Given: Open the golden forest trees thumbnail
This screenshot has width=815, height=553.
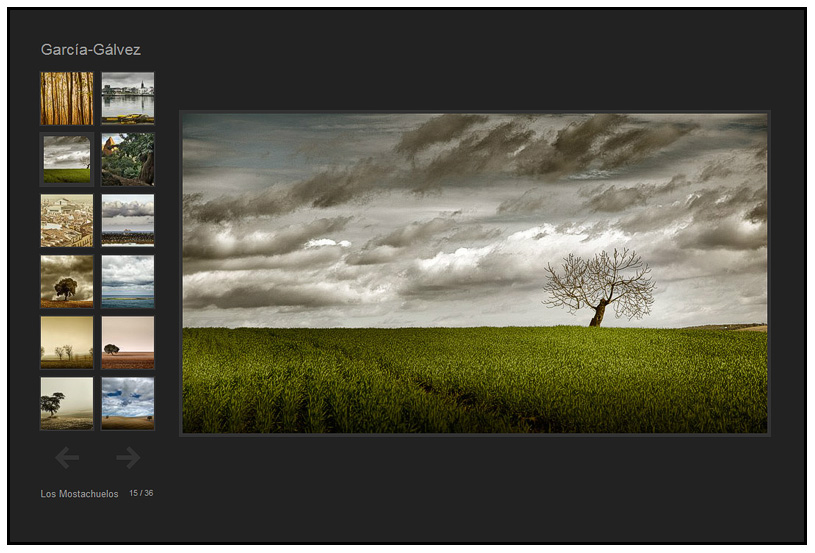Looking at the screenshot, I should [67, 98].
